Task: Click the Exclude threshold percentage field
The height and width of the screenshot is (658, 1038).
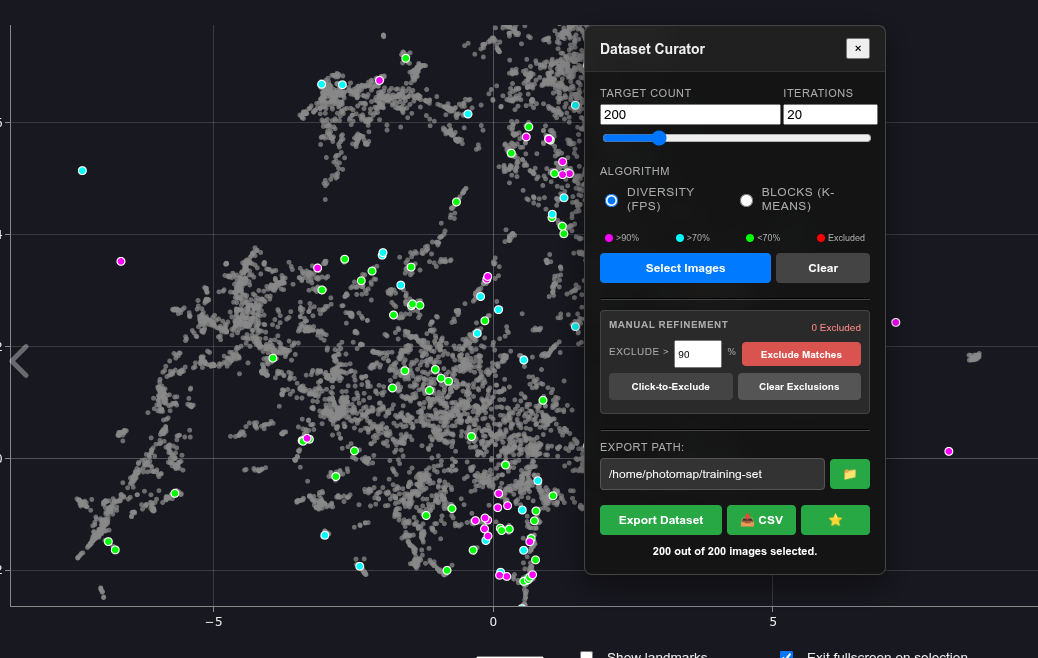Action: click(697, 354)
